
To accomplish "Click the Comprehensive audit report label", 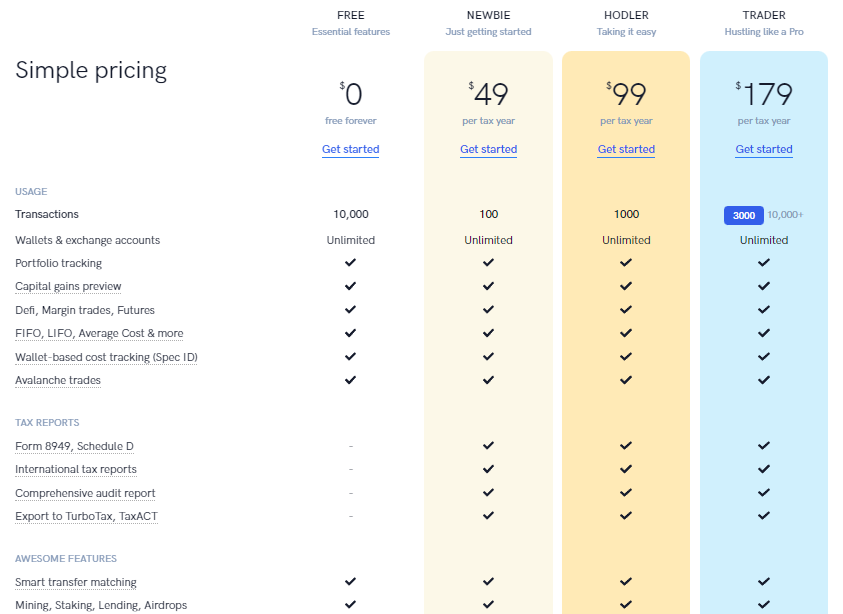I will (85, 493).
